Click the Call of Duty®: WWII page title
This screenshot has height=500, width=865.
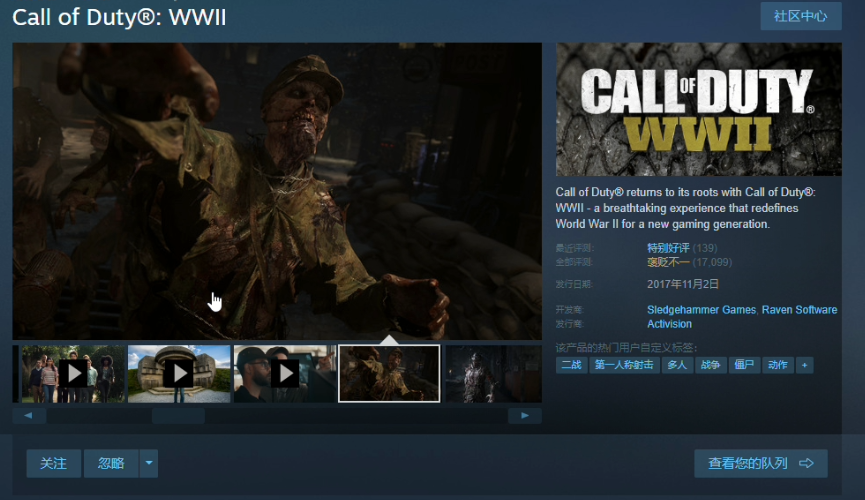point(119,17)
